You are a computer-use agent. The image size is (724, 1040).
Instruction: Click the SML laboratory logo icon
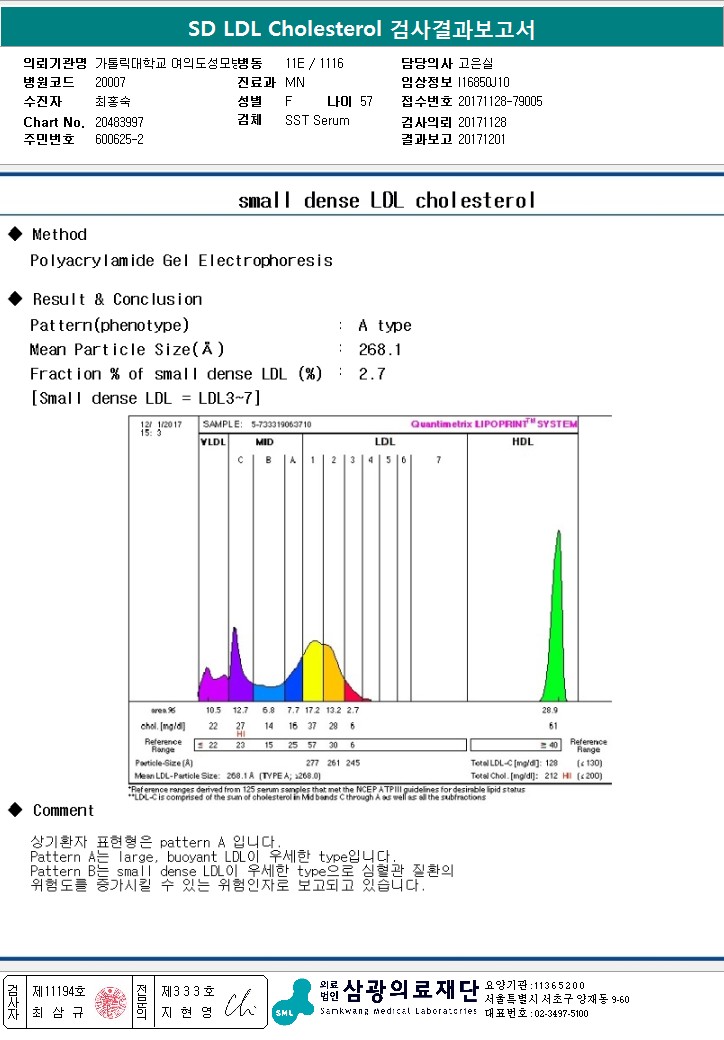[x=292, y=1002]
